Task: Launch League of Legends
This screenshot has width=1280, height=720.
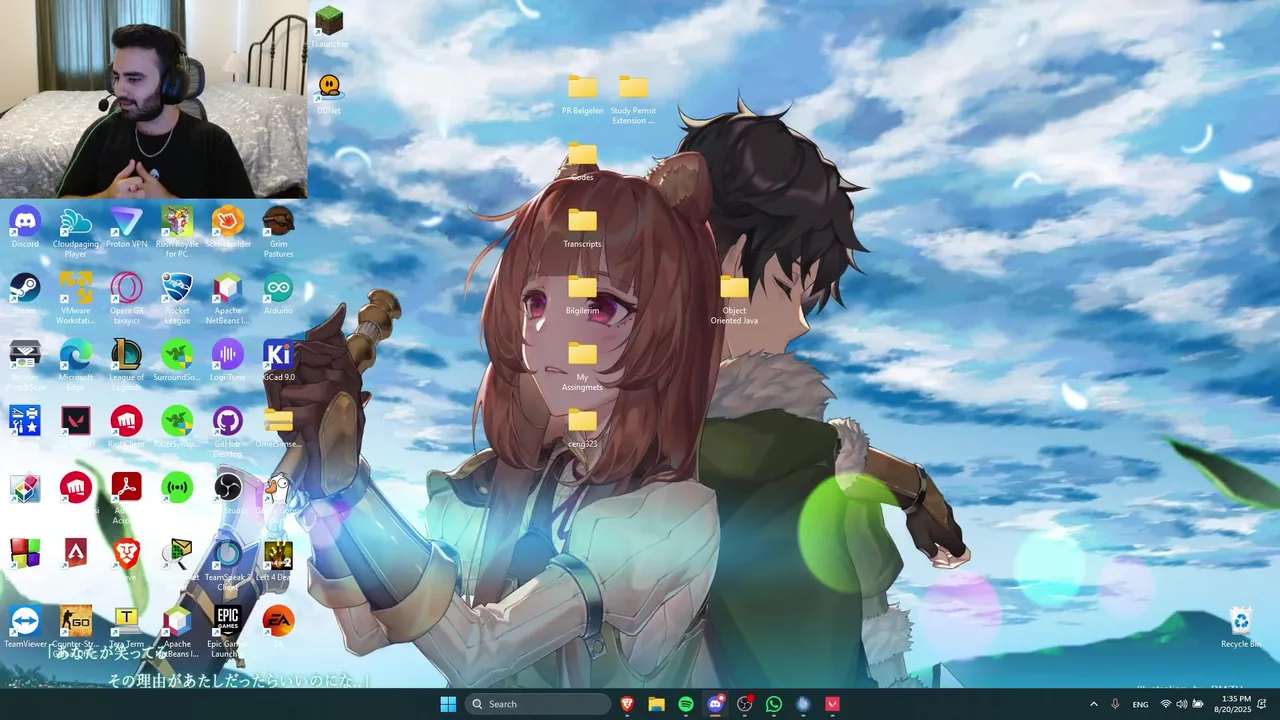Action: pyautogui.click(x=127, y=365)
